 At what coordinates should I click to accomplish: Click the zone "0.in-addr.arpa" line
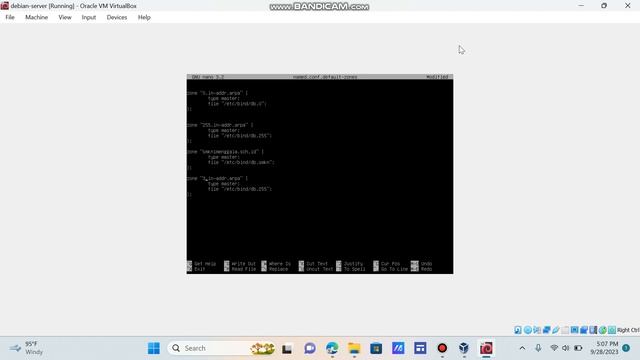pos(218,93)
